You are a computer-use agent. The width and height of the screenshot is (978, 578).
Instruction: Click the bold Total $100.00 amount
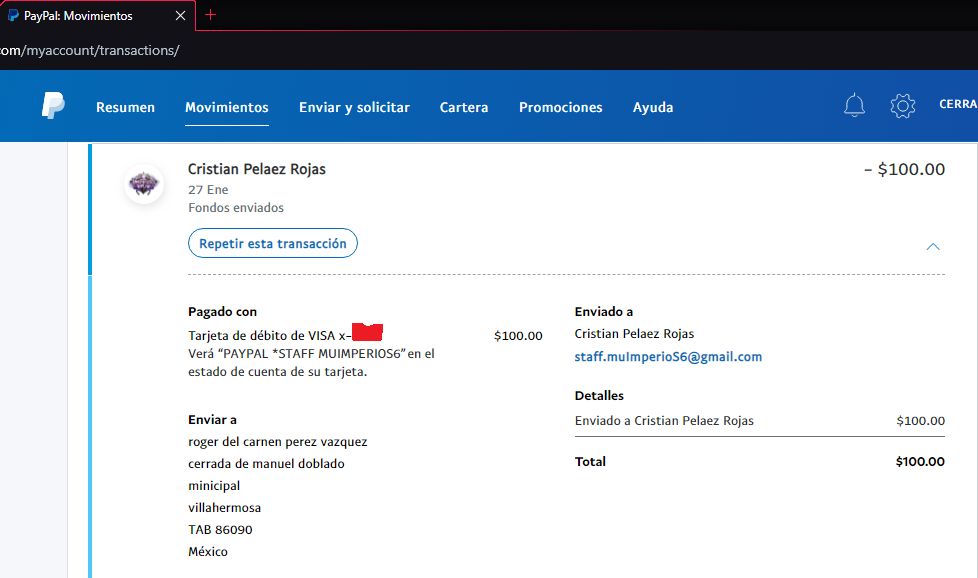[920, 461]
